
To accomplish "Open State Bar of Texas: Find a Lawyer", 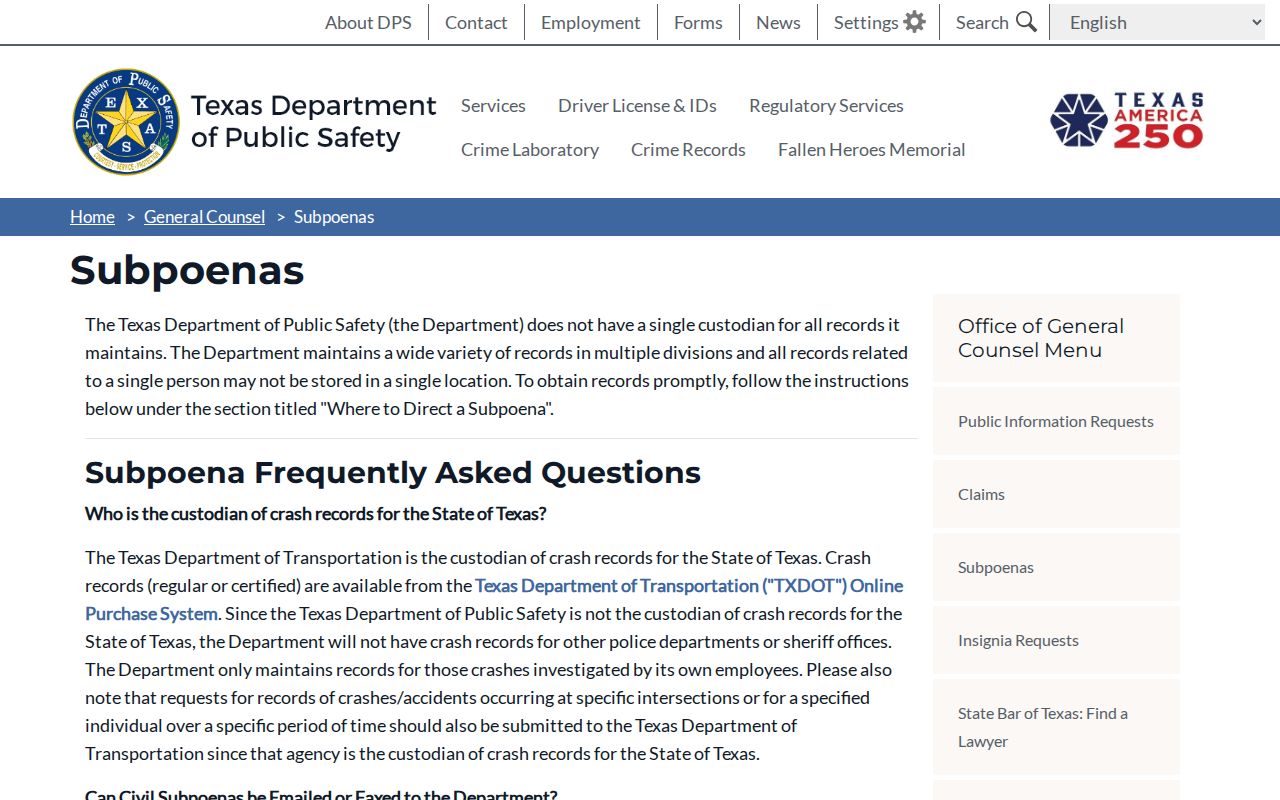I will (1056, 727).
